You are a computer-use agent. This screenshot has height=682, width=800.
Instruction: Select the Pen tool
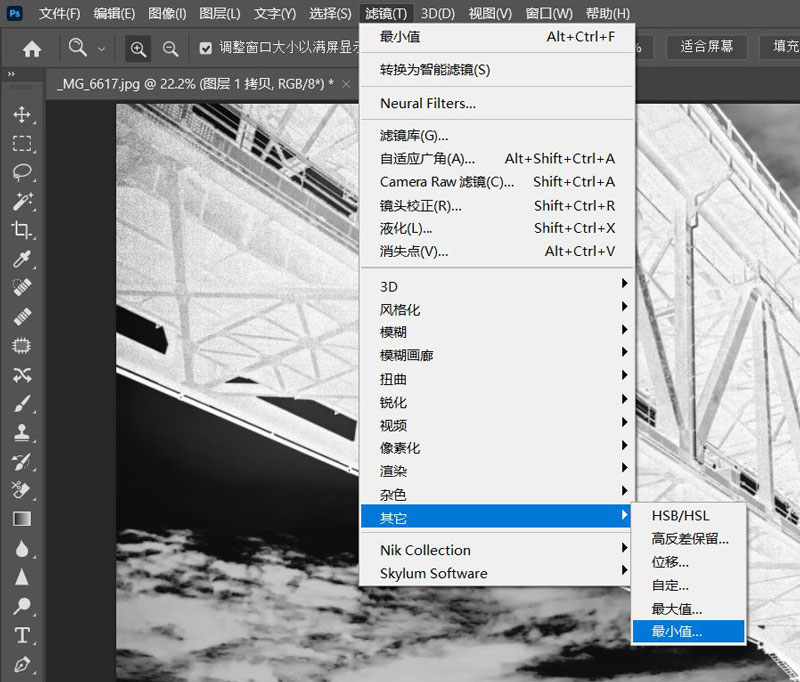pyautogui.click(x=22, y=664)
